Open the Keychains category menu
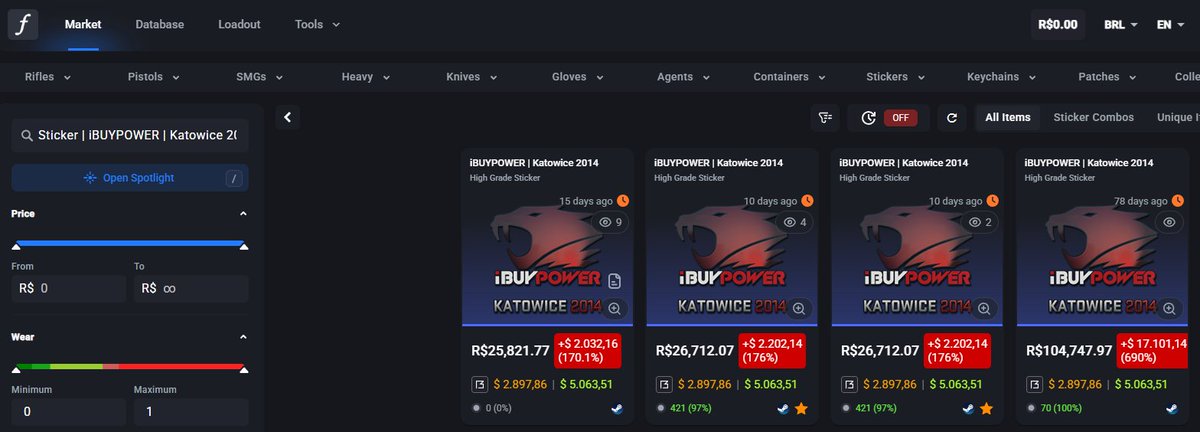This screenshot has width=1200, height=432. pos(1002,76)
